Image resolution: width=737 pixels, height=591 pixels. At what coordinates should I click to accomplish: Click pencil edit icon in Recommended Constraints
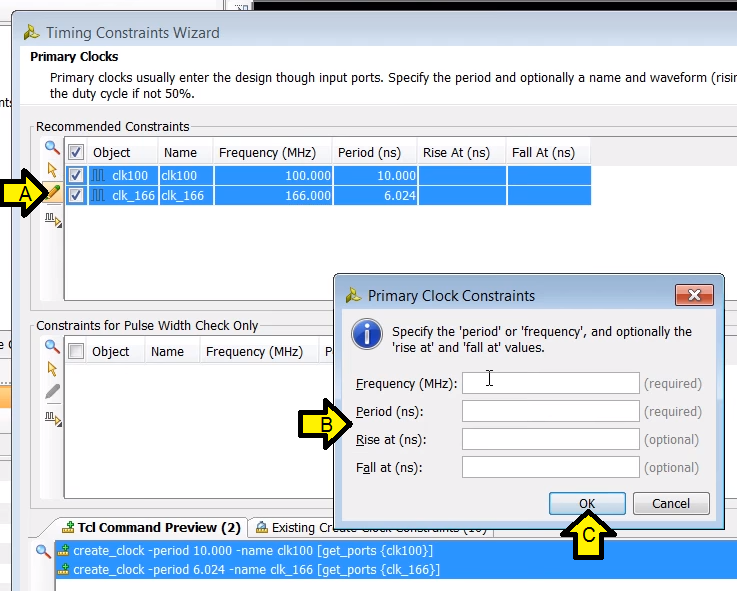click(x=53, y=192)
